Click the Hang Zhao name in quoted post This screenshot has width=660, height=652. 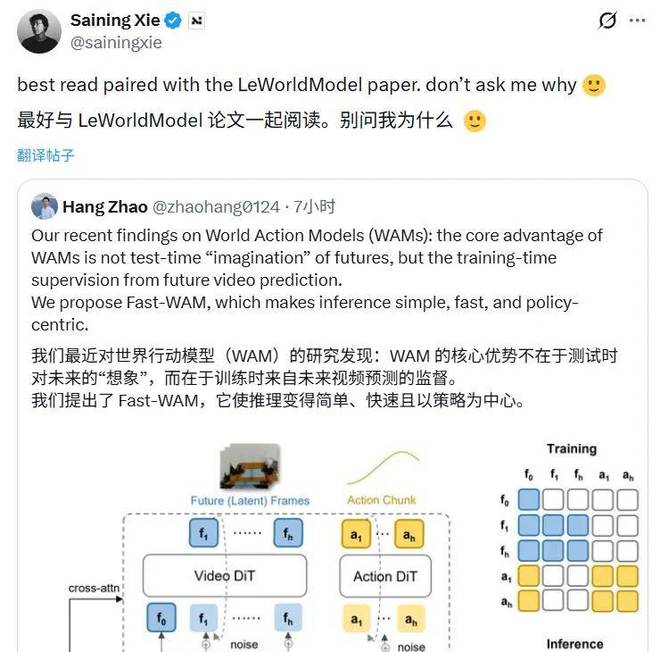pyautogui.click(x=105, y=207)
